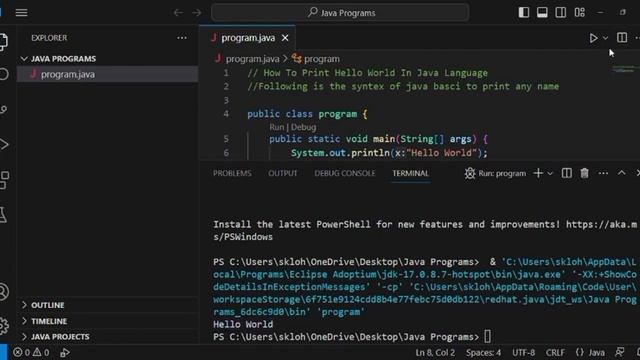Run Java with the play button
The width and height of the screenshot is (640, 360).
(x=593, y=38)
